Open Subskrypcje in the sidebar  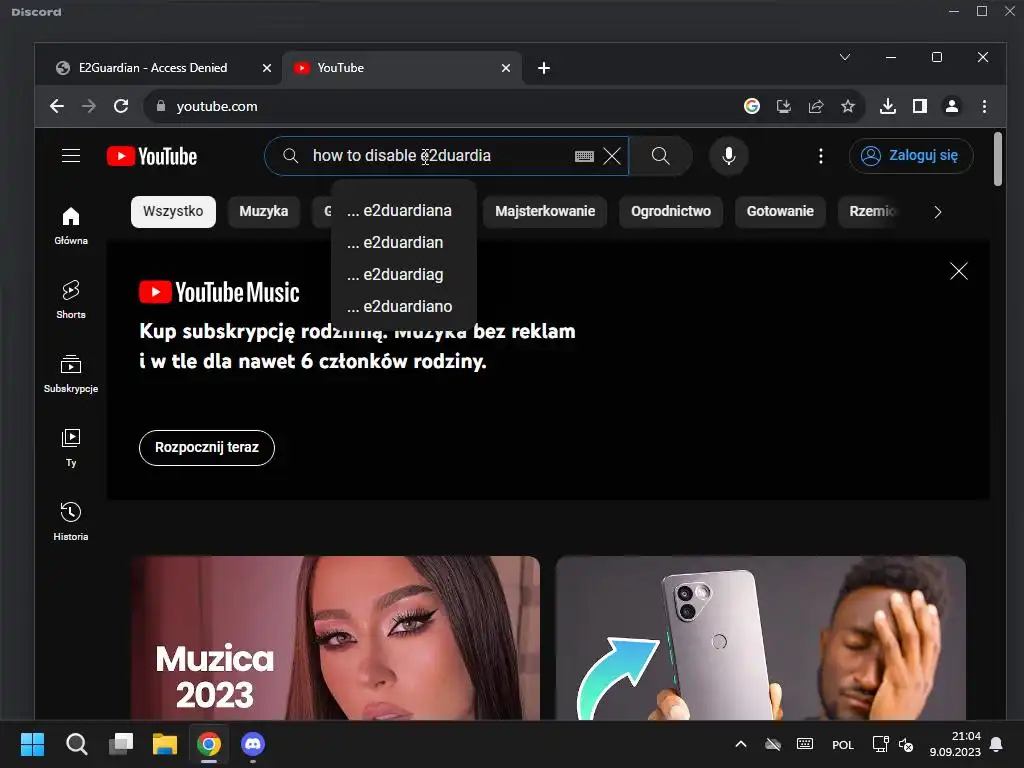point(71,374)
